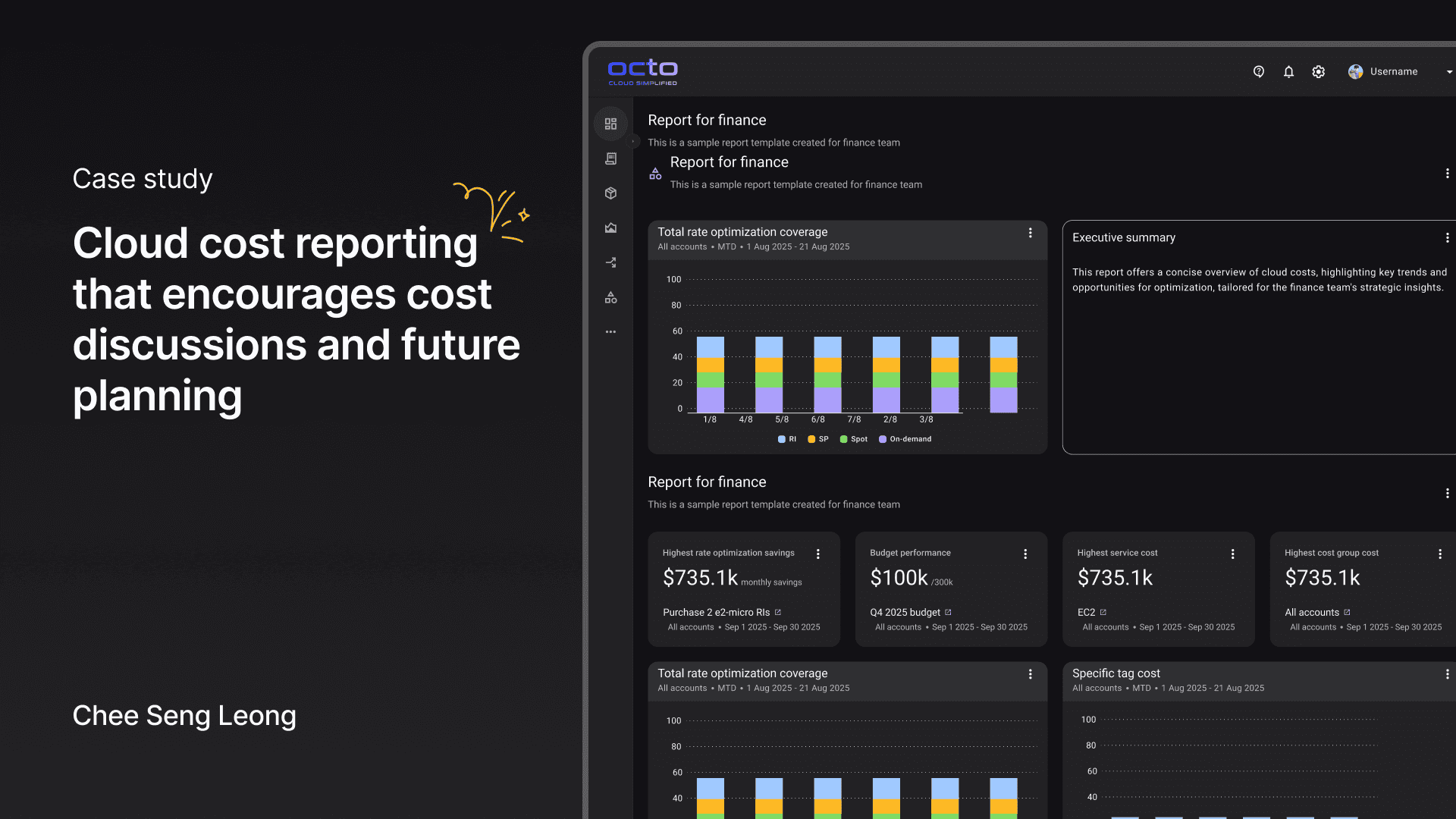
Task: Open the settings gear icon
Action: pyautogui.click(x=1319, y=71)
